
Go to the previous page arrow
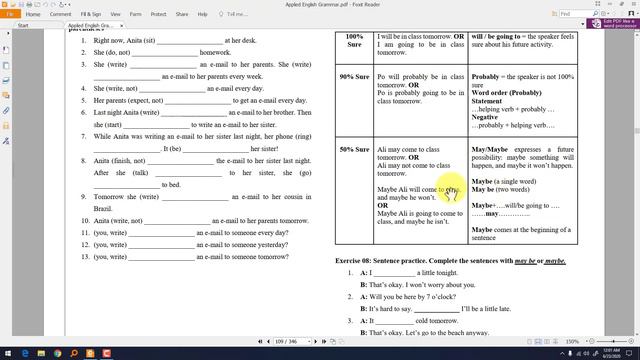tap(268, 341)
